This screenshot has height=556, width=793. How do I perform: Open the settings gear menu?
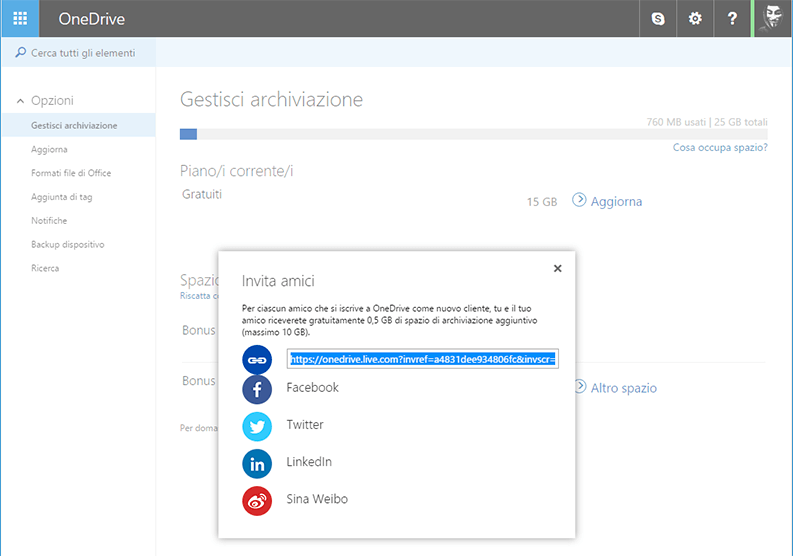click(695, 19)
